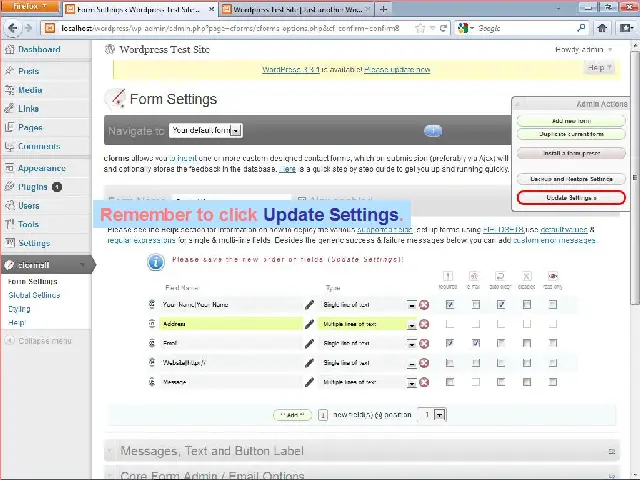Collapse the WordPress sidebar menu
This screenshot has width=640, height=480.
pyautogui.click(x=39, y=341)
